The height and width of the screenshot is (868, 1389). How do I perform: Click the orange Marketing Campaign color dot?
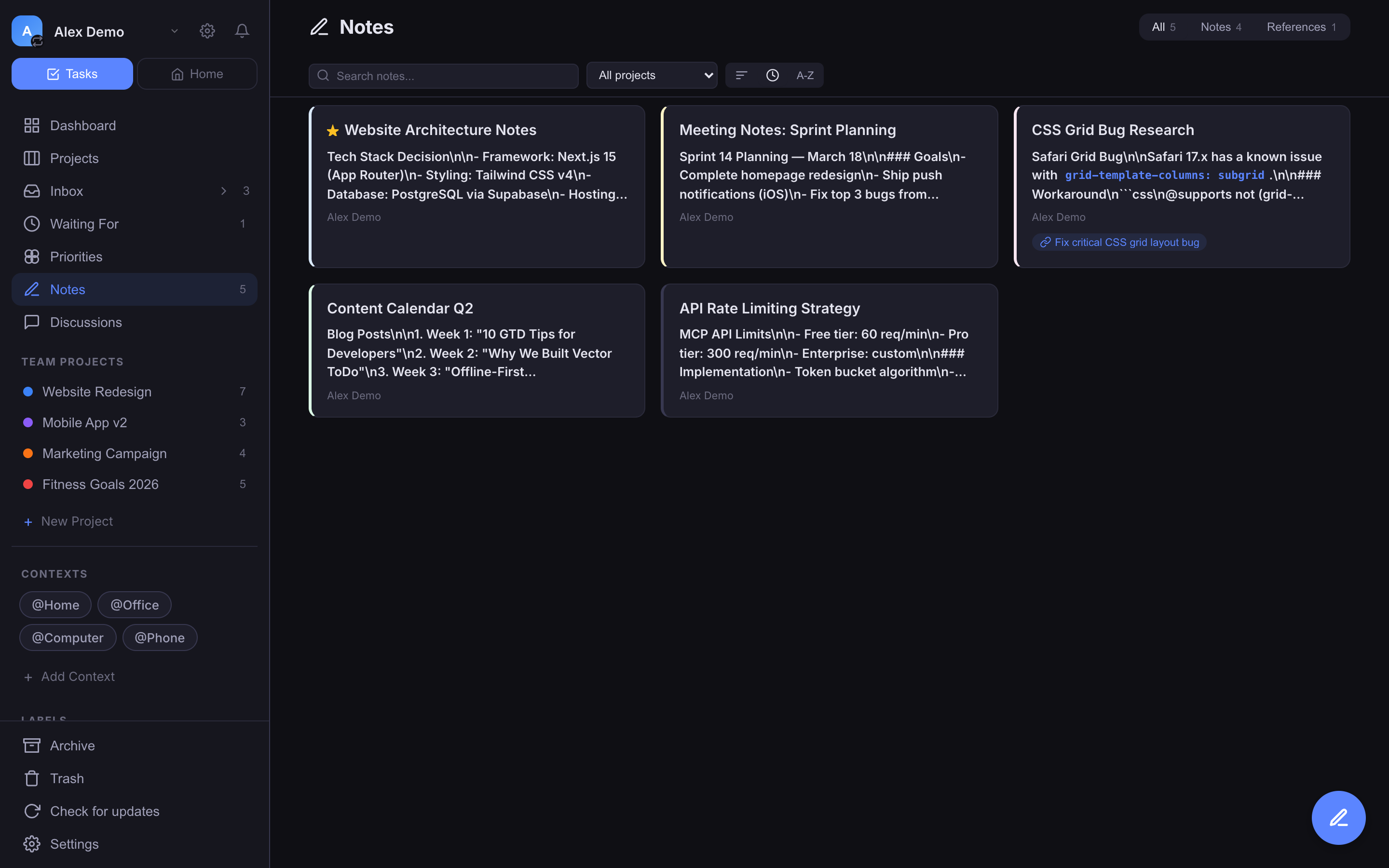[27, 453]
